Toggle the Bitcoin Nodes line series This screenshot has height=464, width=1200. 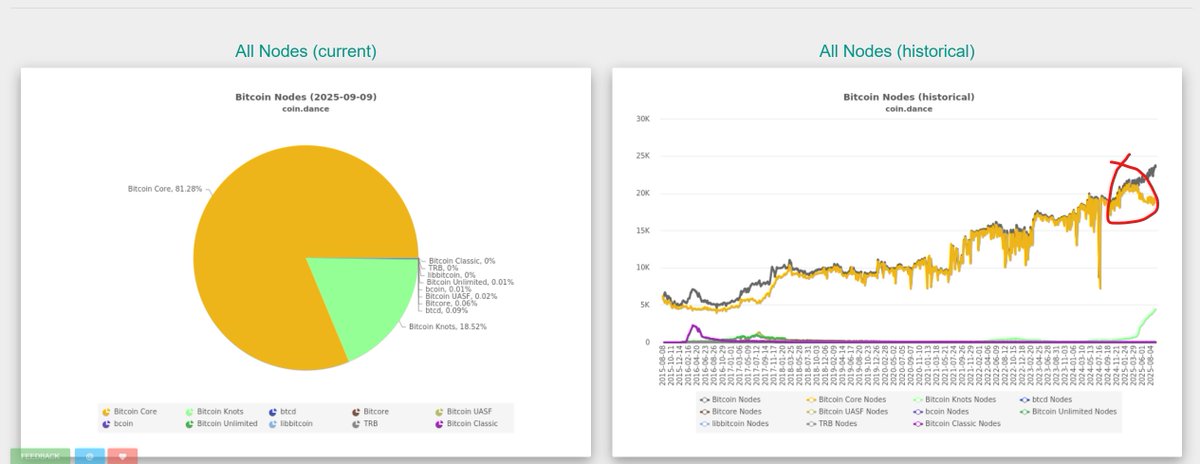[x=730, y=399]
